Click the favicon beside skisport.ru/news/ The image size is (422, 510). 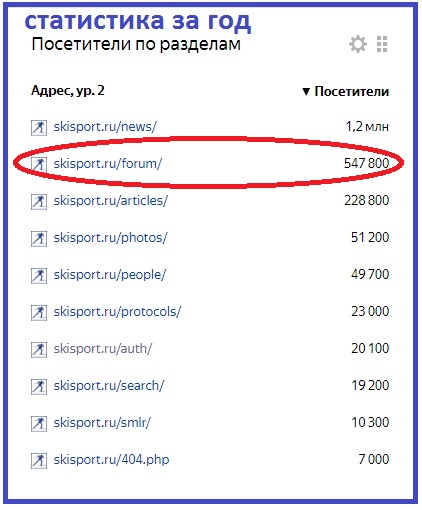click(39, 128)
